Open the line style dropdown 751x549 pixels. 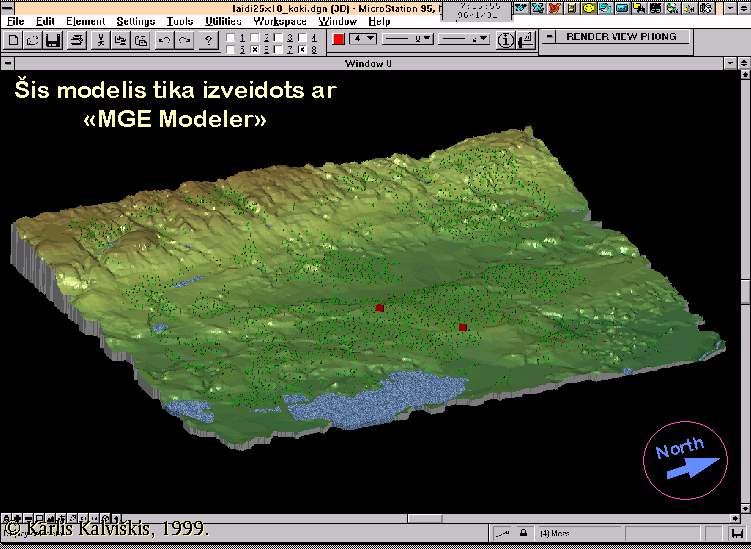coord(408,39)
